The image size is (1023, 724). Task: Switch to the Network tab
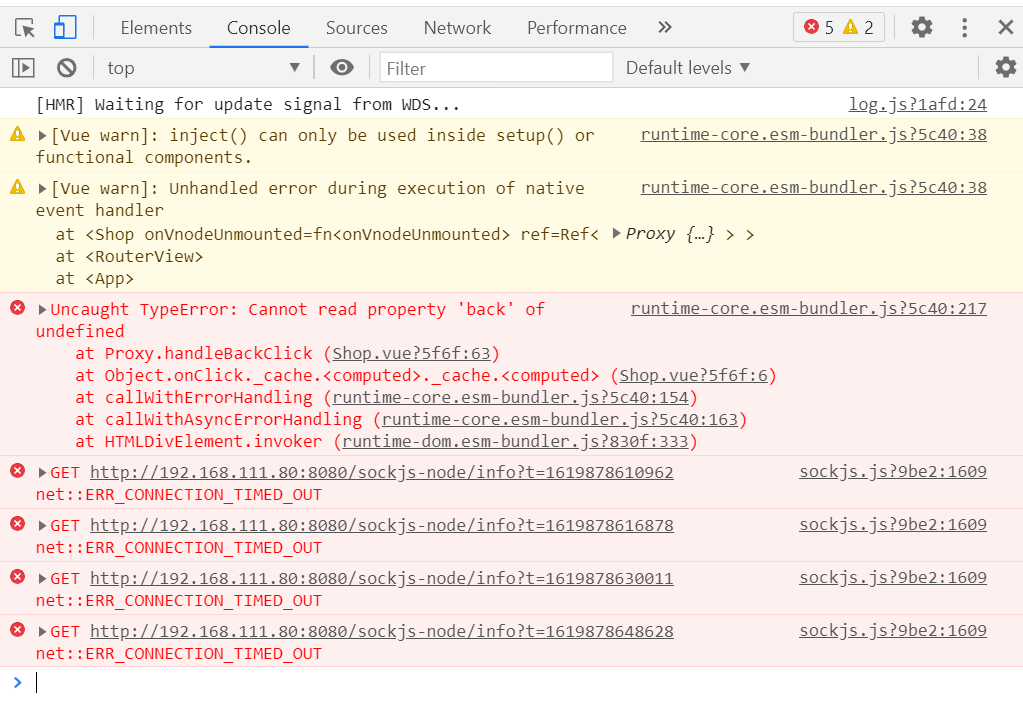457,28
